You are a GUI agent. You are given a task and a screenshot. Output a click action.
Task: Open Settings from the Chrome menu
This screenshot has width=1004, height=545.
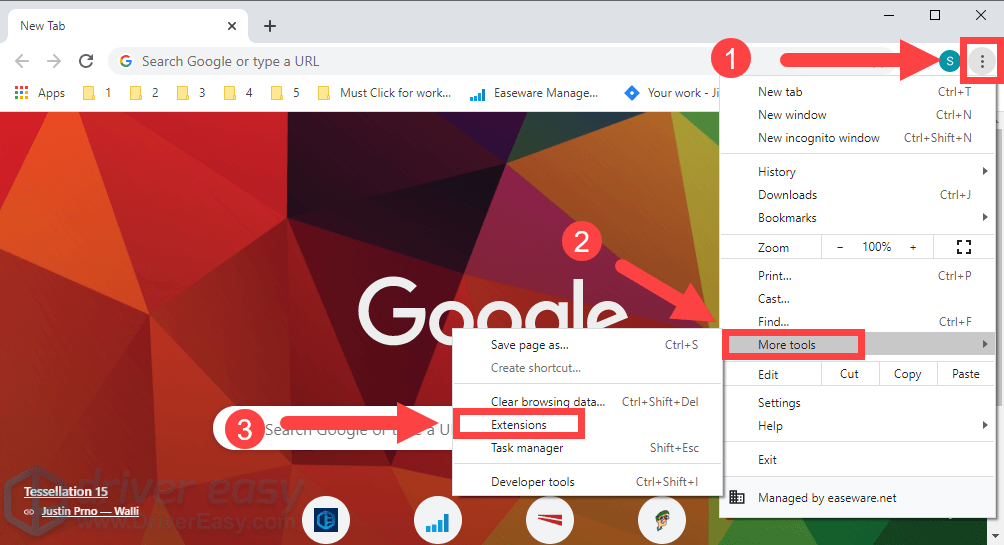(x=779, y=403)
